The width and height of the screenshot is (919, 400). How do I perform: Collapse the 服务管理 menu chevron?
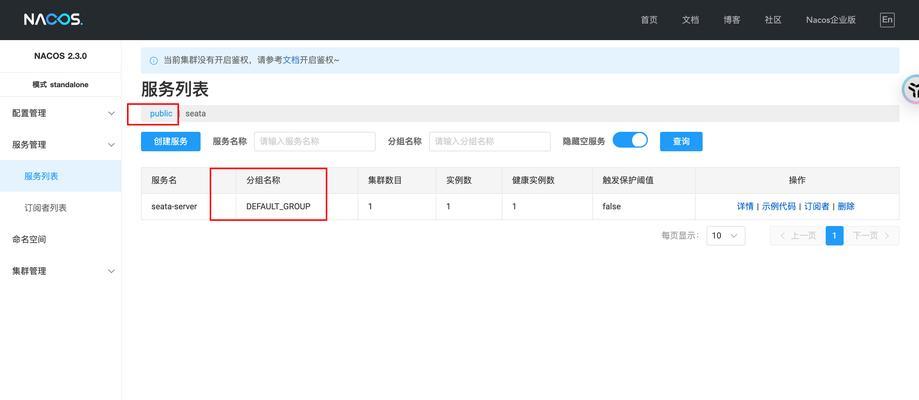(x=111, y=145)
